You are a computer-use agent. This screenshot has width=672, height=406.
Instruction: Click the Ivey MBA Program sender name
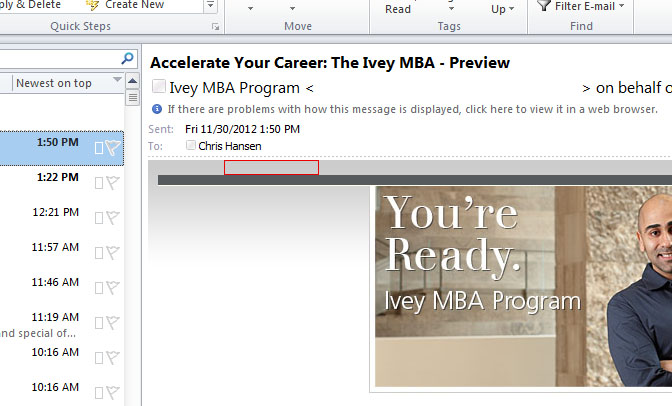click(x=234, y=88)
